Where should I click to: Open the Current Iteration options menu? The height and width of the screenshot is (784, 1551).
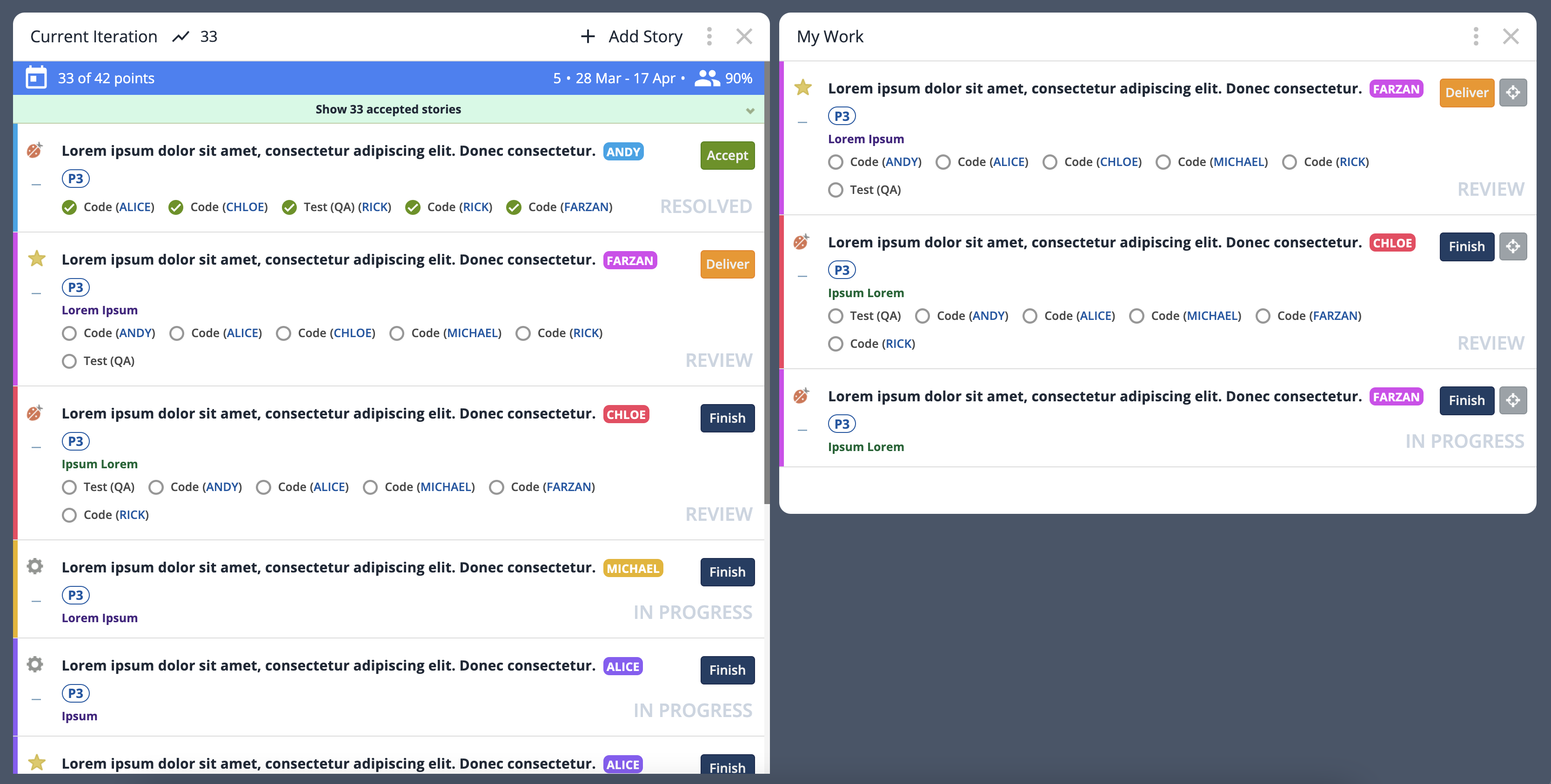click(710, 36)
